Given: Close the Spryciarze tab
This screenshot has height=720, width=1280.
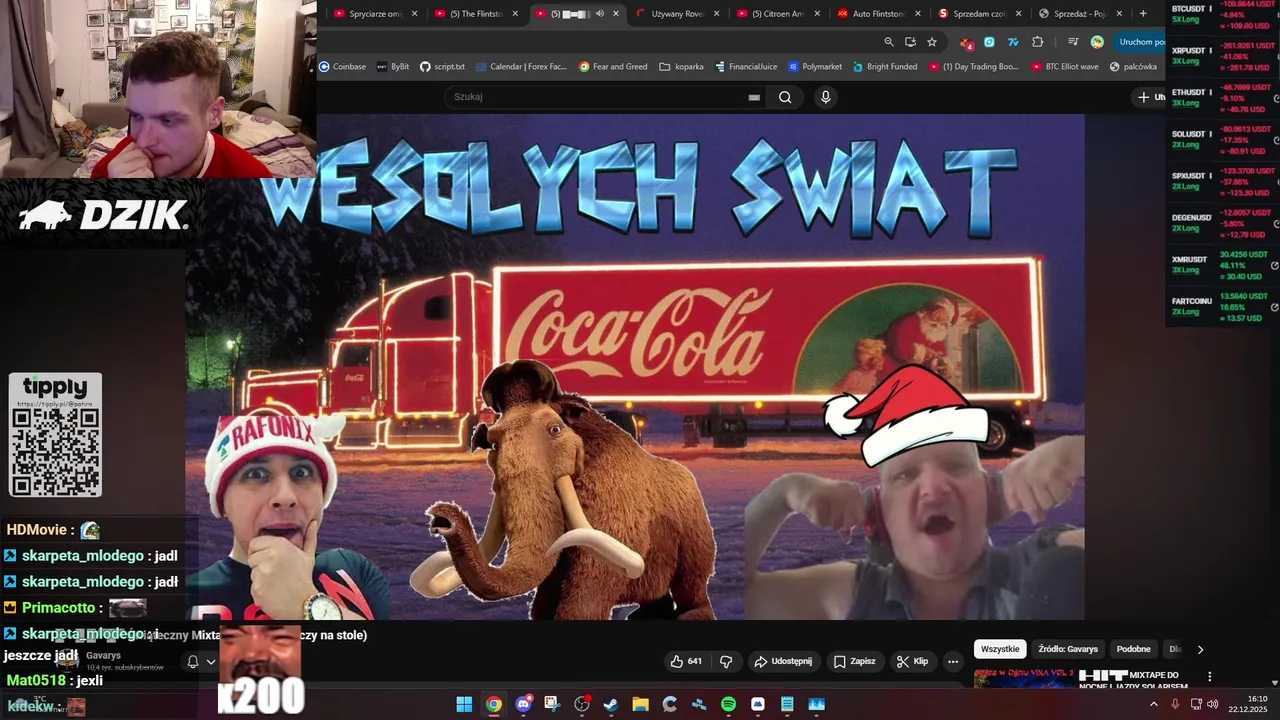Looking at the screenshot, I should coord(415,13).
